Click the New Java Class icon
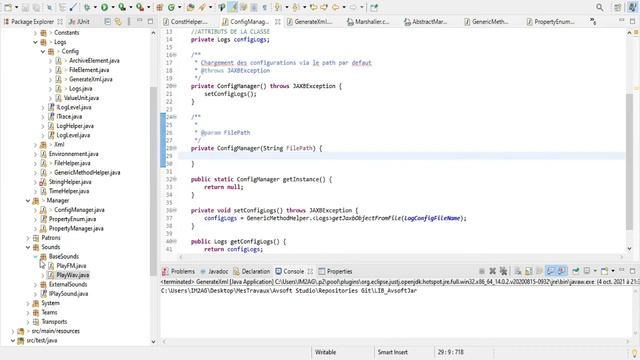The height and width of the screenshot is (360, 640). (172, 7)
